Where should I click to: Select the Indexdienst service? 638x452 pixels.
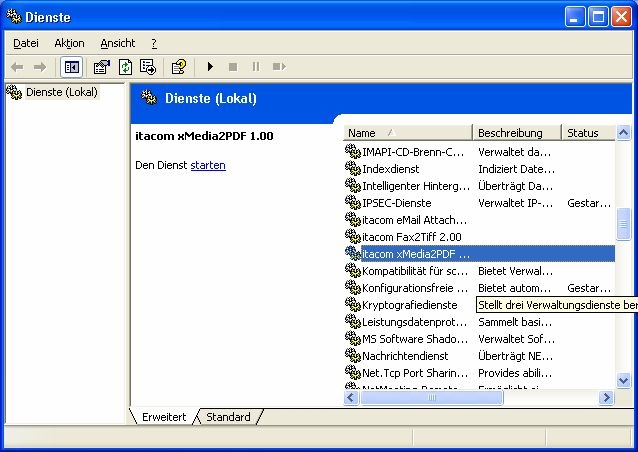pos(479,169)
